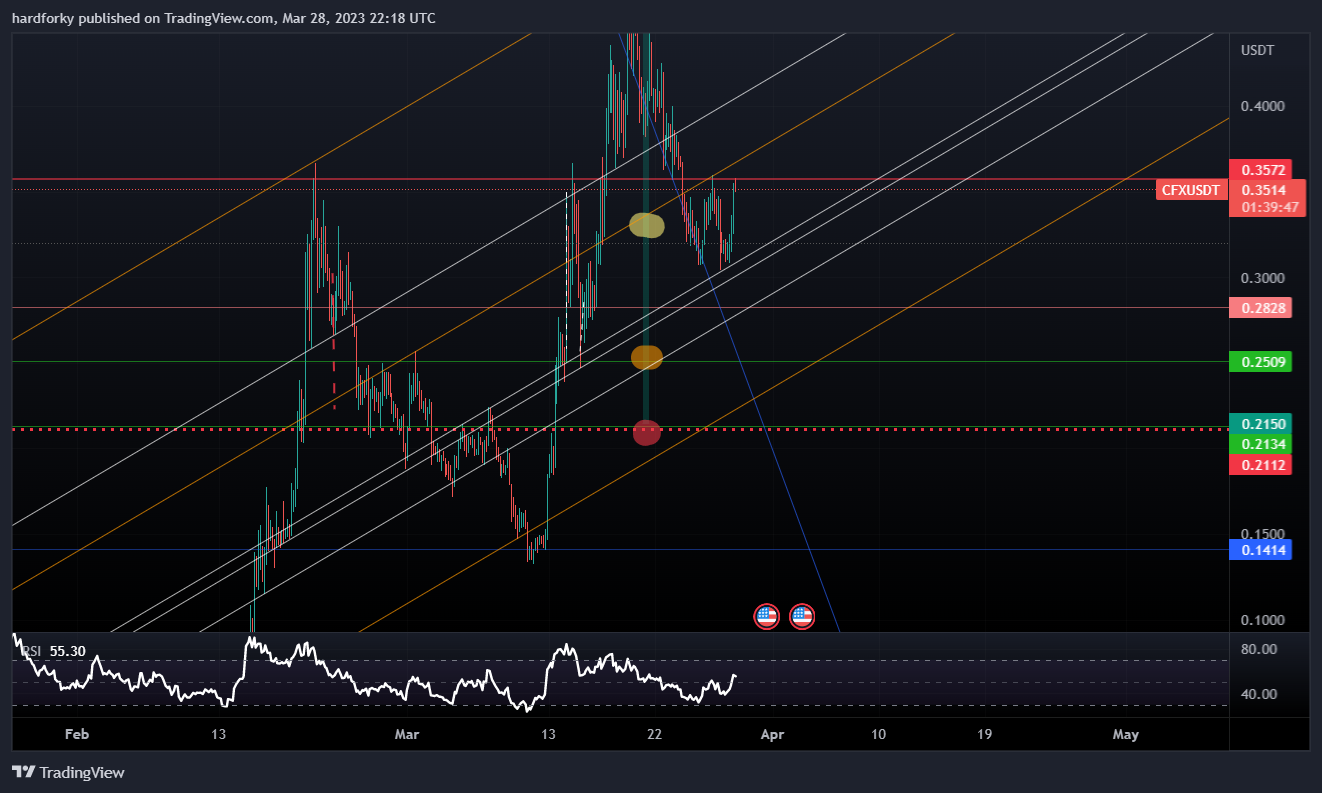This screenshot has height=793, width=1322.
Task: Click the 0.2112 red price label
Action: click(1260, 464)
